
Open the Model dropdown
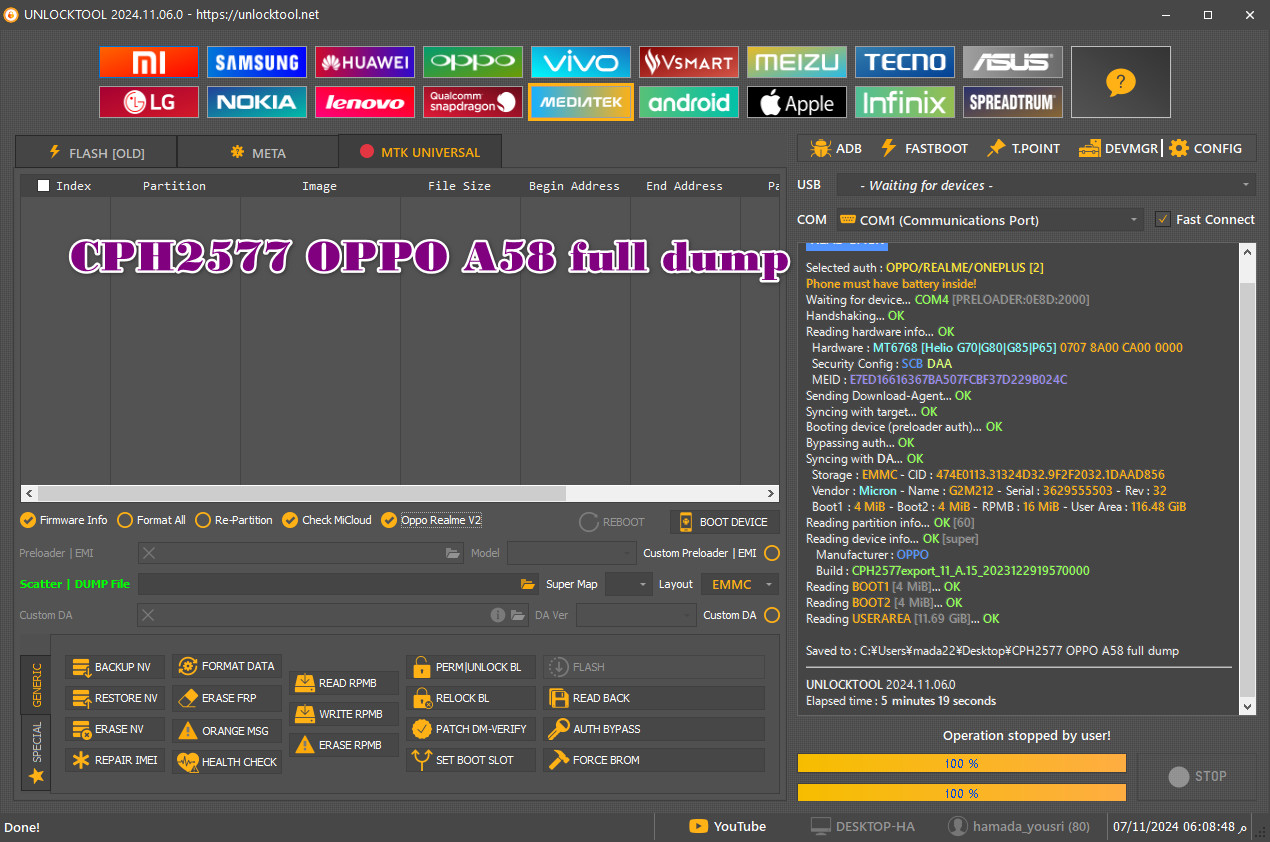571,553
